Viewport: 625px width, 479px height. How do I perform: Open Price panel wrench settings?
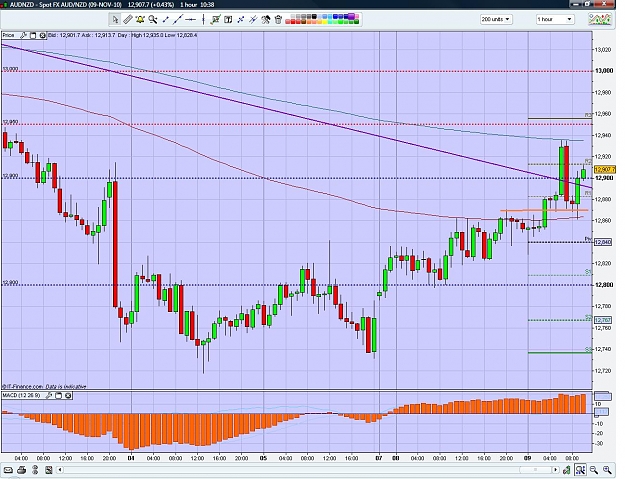24,35
